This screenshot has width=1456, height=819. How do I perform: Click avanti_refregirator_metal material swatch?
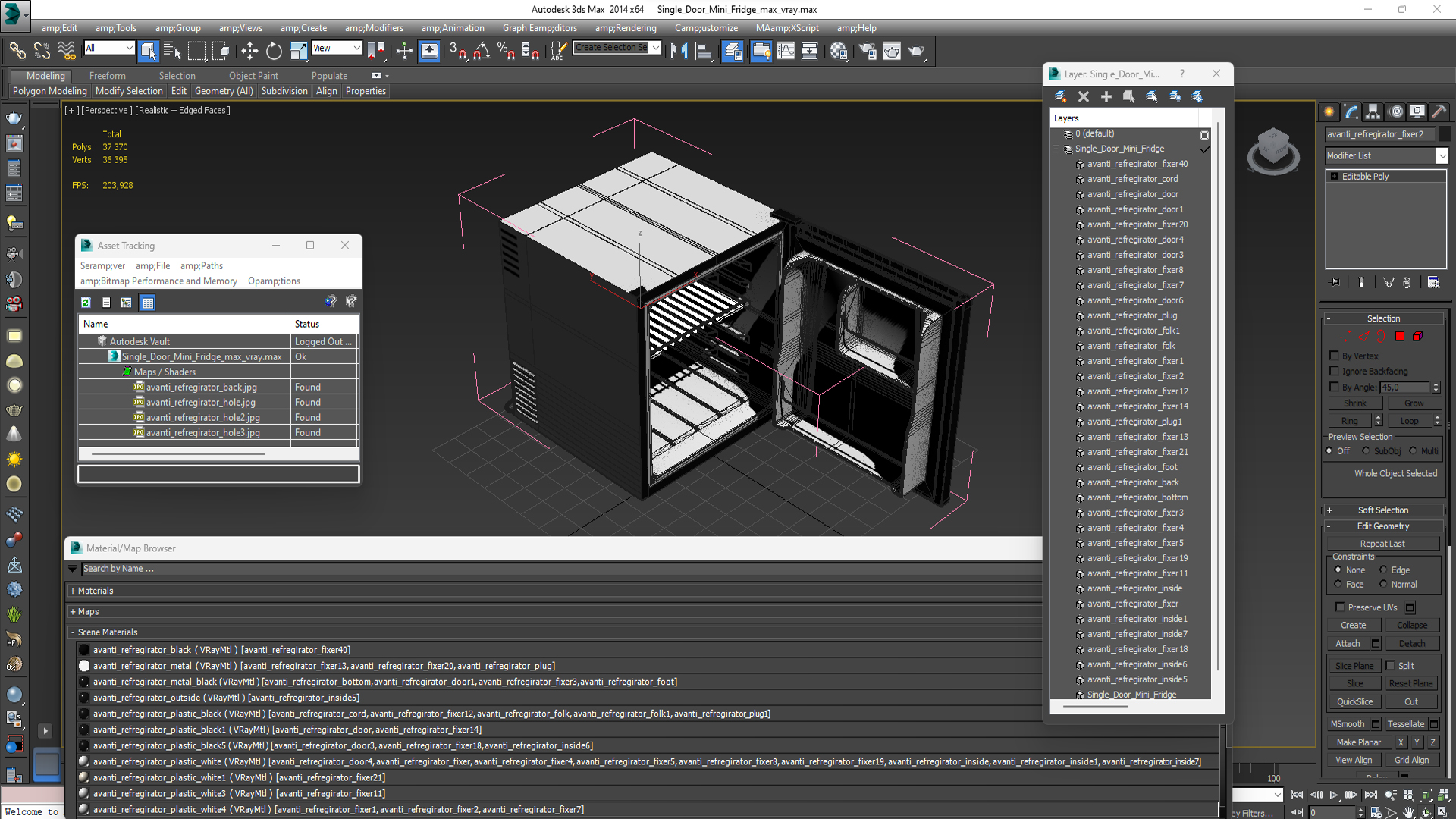(84, 666)
